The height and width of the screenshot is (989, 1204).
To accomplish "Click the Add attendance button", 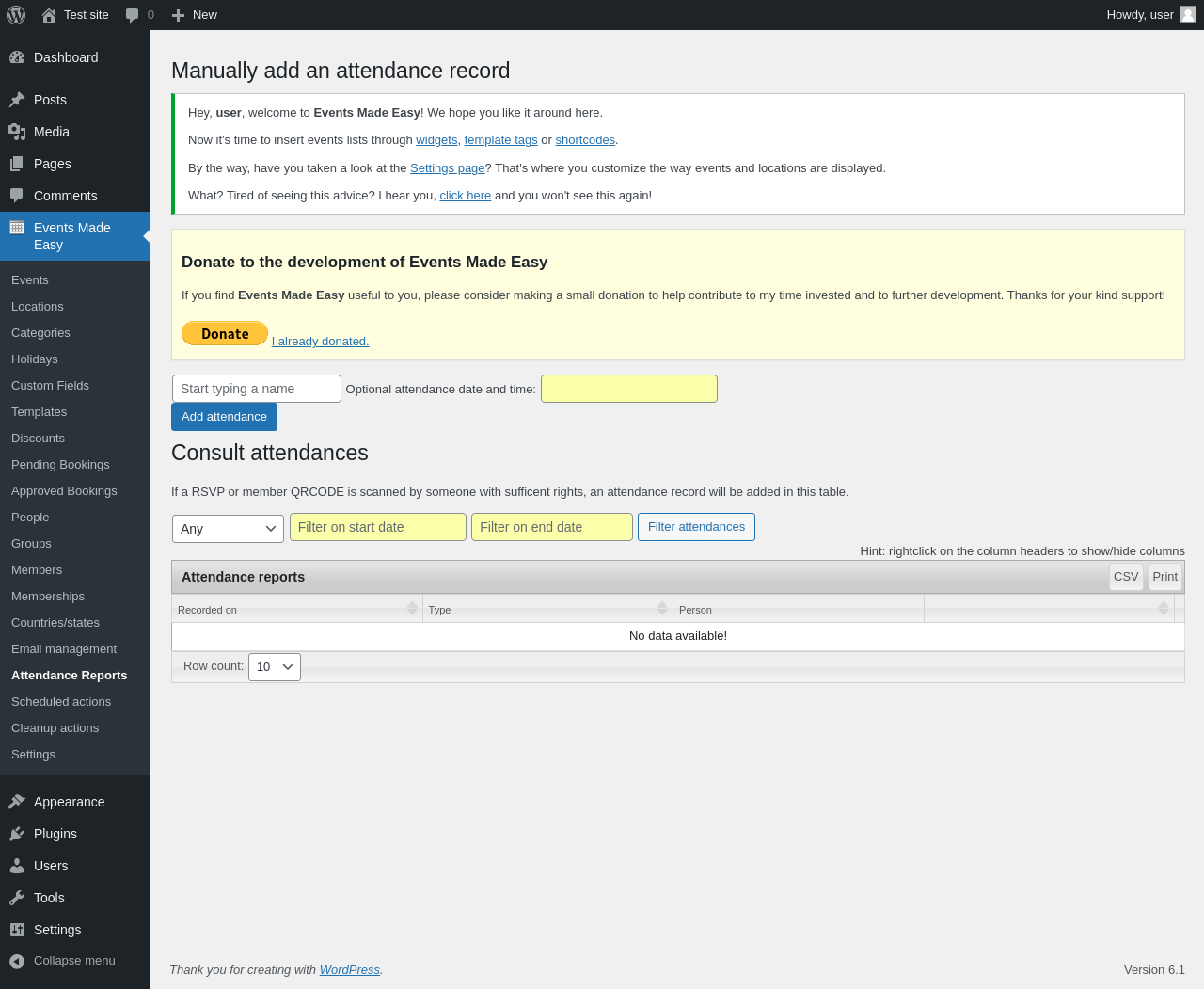I will coord(224,417).
